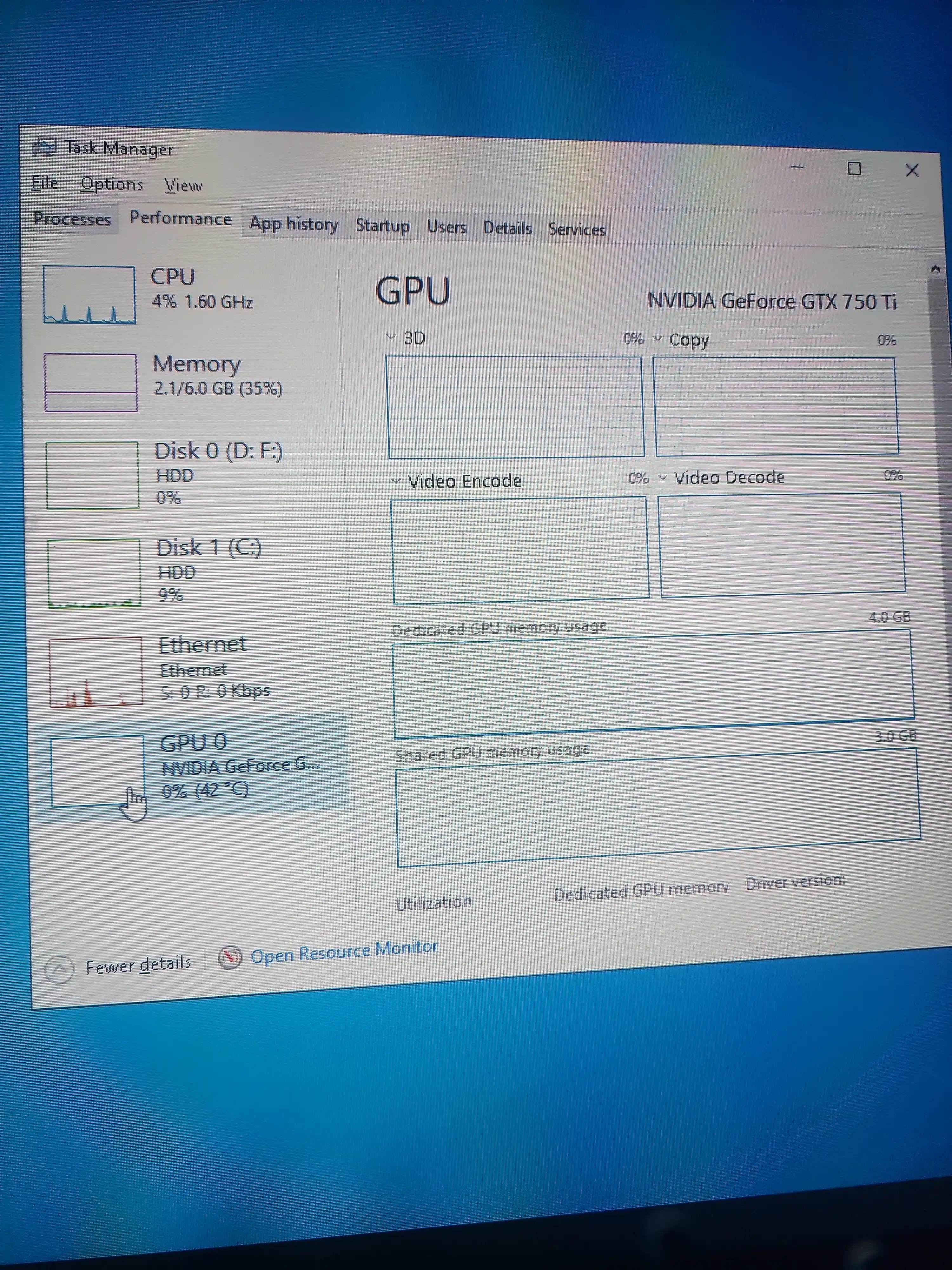Open the Options menu

pos(111,184)
